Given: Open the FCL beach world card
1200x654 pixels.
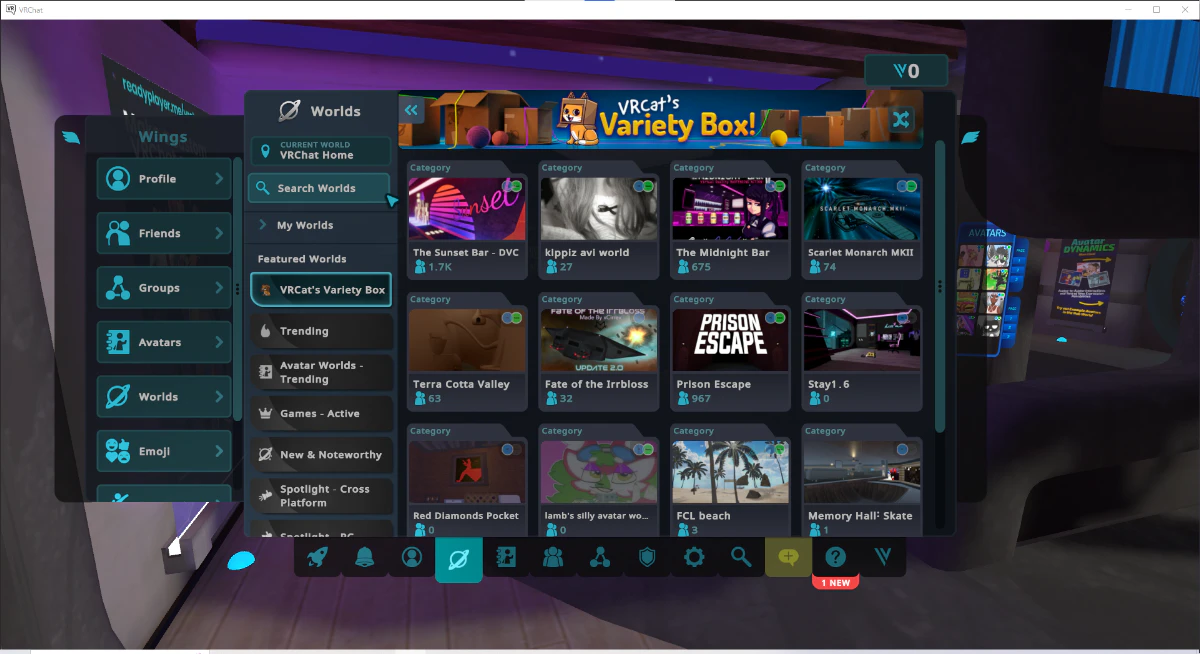Looking at the screenshot, I should [x=730, y=480].
